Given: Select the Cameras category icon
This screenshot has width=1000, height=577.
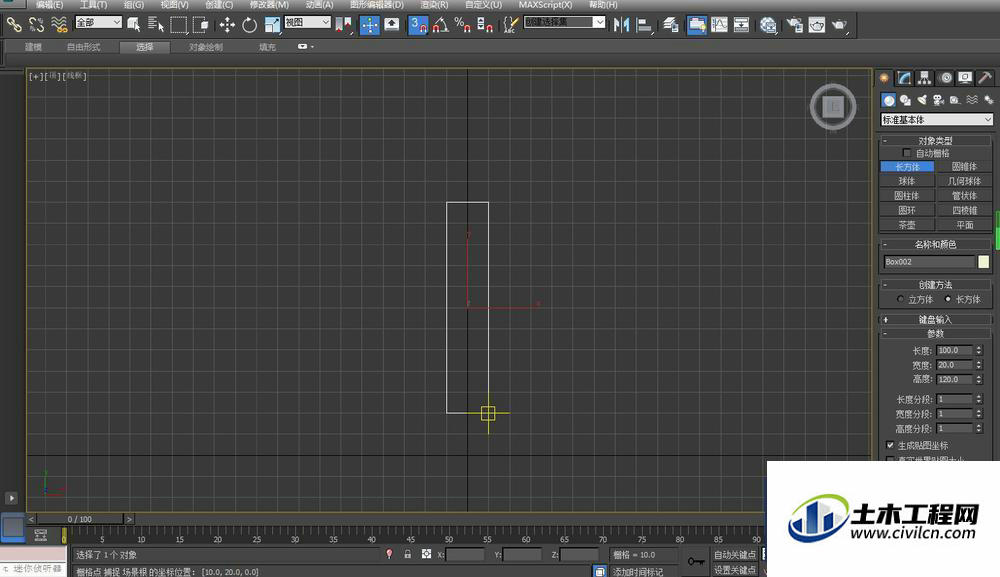Looking at the screenshot, I should 938,100.
